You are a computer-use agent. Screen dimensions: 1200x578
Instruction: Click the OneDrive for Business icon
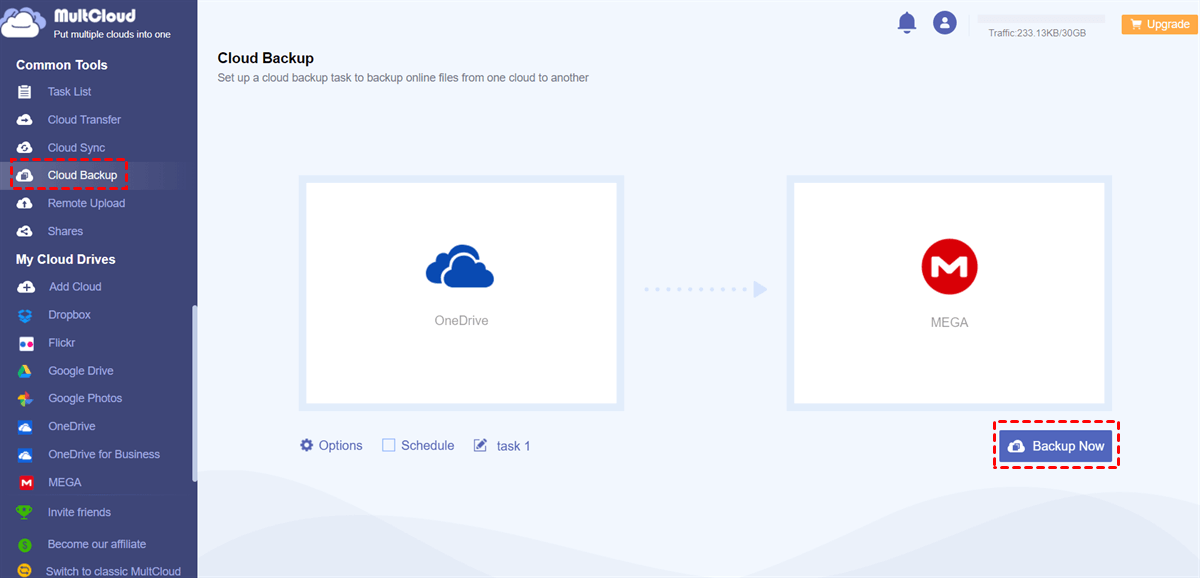click(x=25, y=455)
